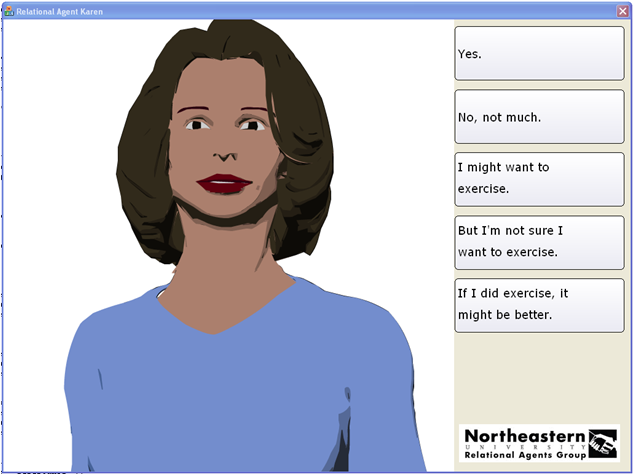Click the application icon in the title bar

pyautogui.click(x=8, y=11)
